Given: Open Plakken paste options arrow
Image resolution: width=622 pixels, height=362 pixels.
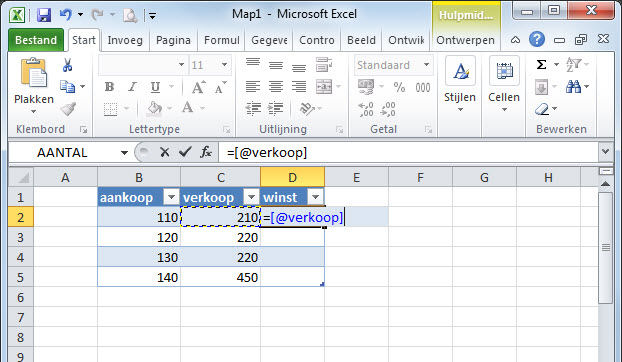Looking at the screenshot, I should [x=33, y=112].
